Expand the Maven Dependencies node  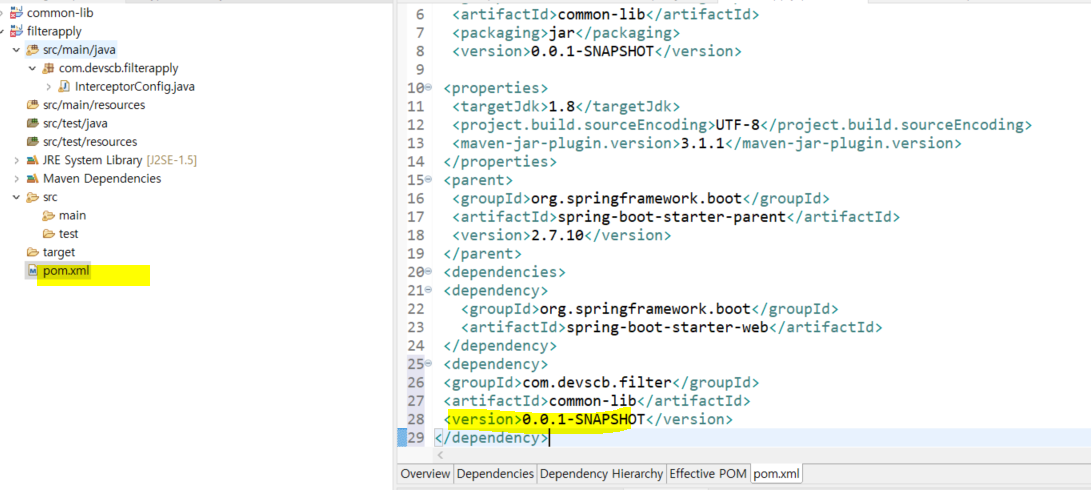click(16, 178)
